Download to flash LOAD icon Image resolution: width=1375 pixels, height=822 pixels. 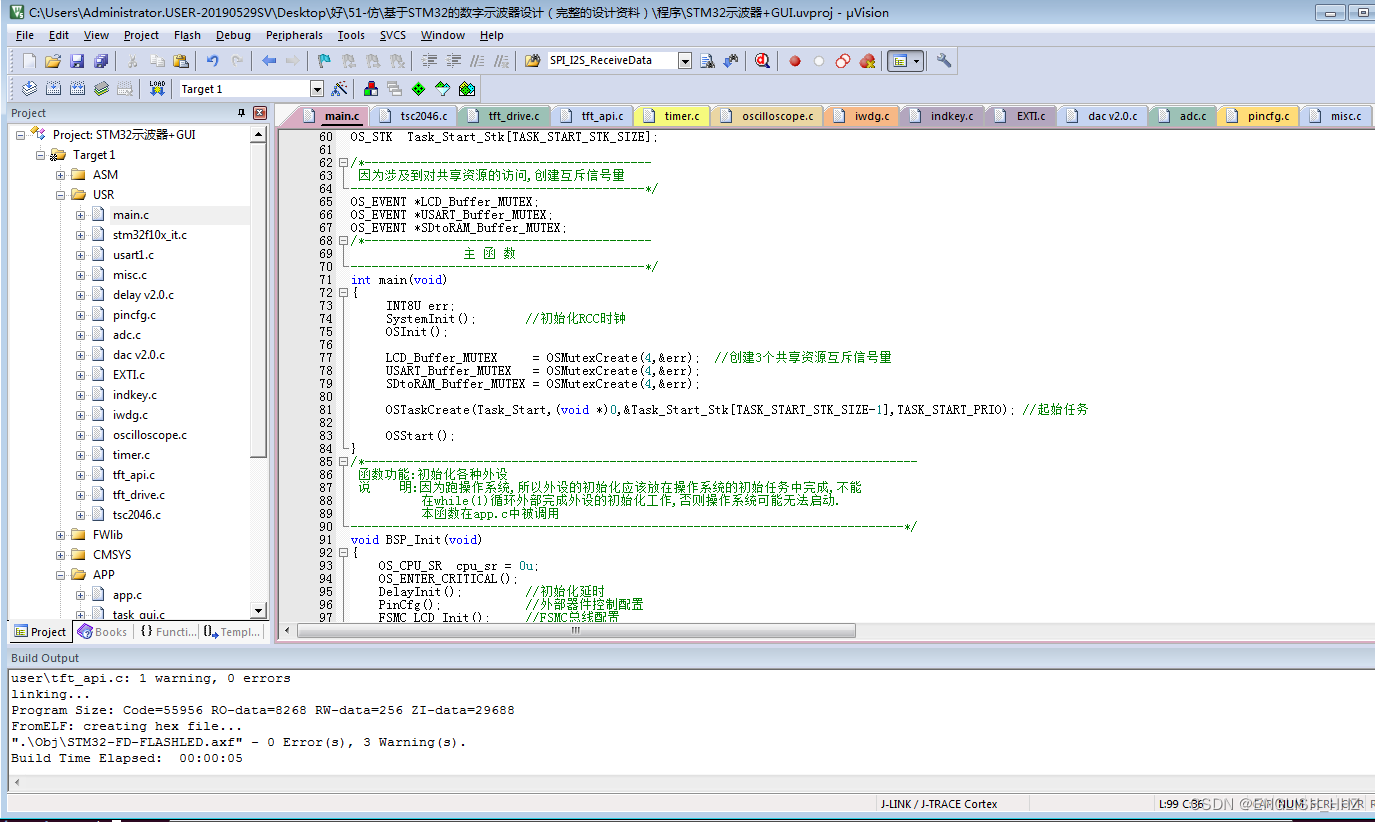(x=157, y=88)
